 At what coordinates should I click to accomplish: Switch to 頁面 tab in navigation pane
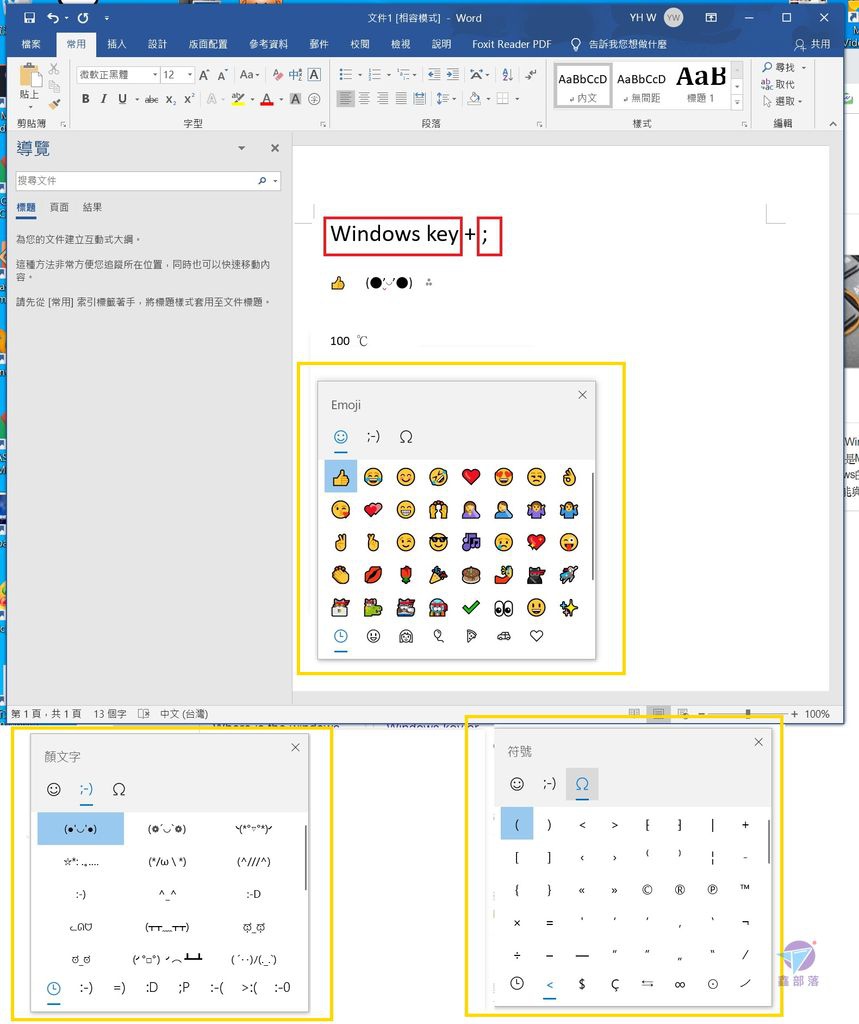pos(59,208)
